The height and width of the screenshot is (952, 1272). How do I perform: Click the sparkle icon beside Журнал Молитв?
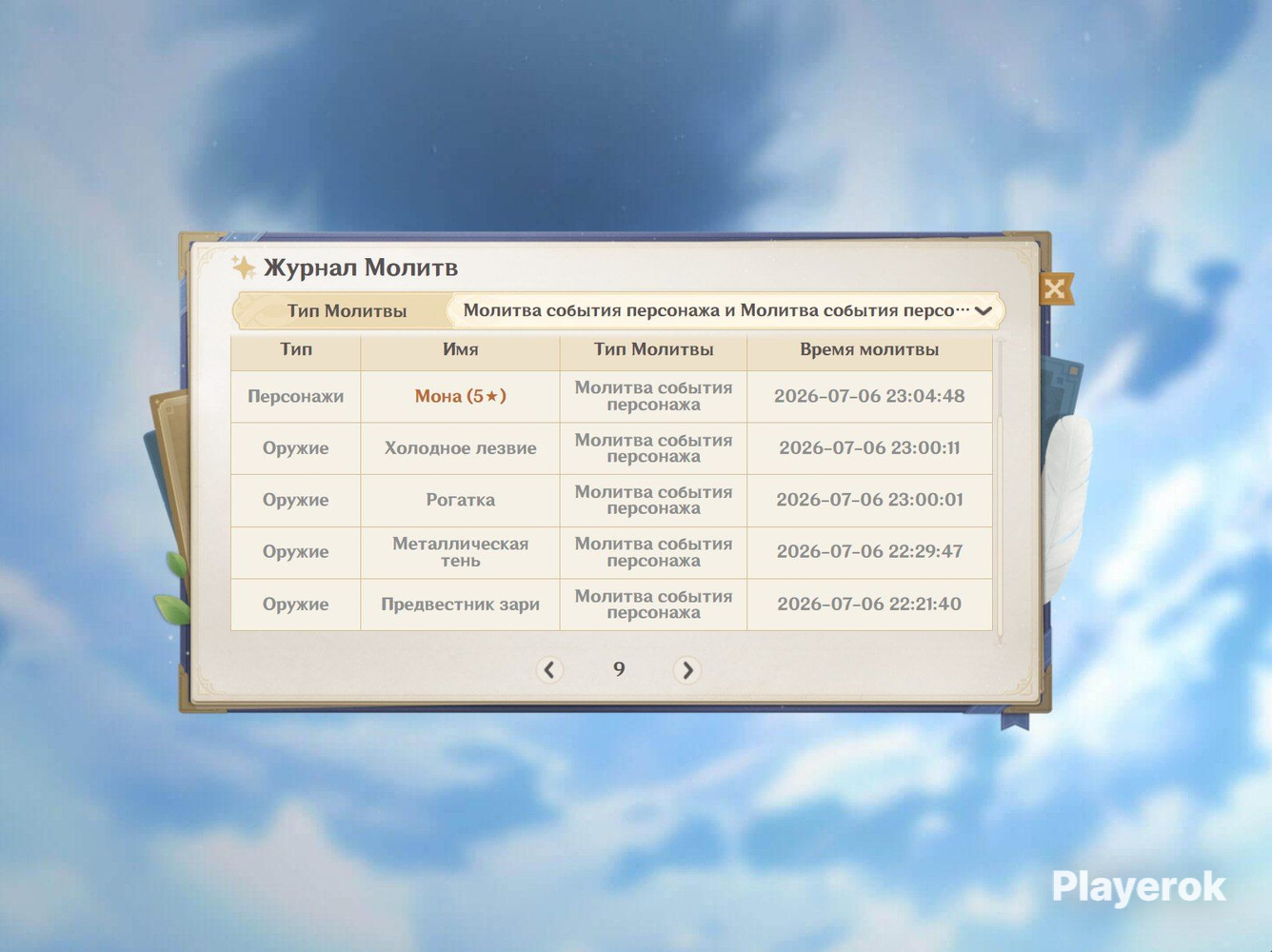point(244,268)
